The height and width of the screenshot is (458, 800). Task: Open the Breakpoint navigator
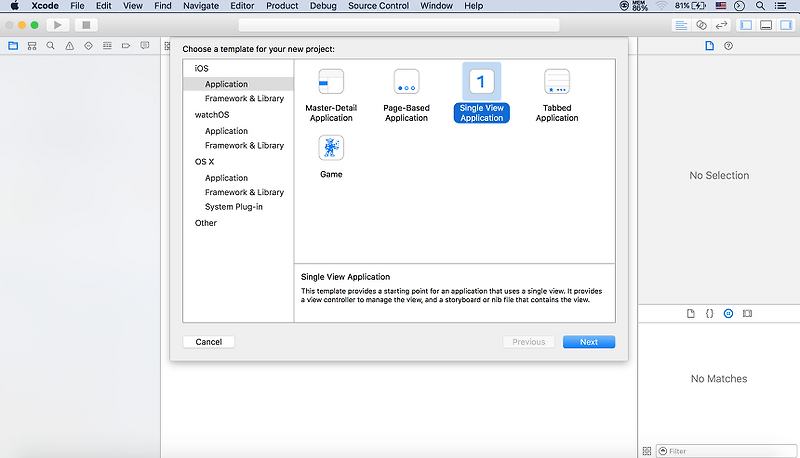pyautogui.click(x=126, y=46)
